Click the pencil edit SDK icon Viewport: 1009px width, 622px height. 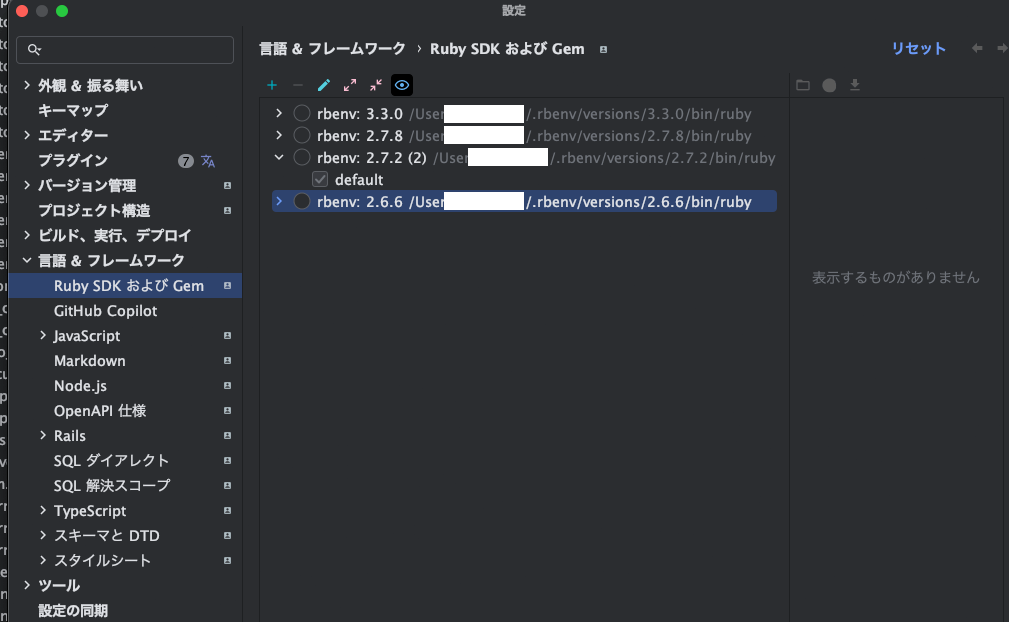click(x=324, y=85)
